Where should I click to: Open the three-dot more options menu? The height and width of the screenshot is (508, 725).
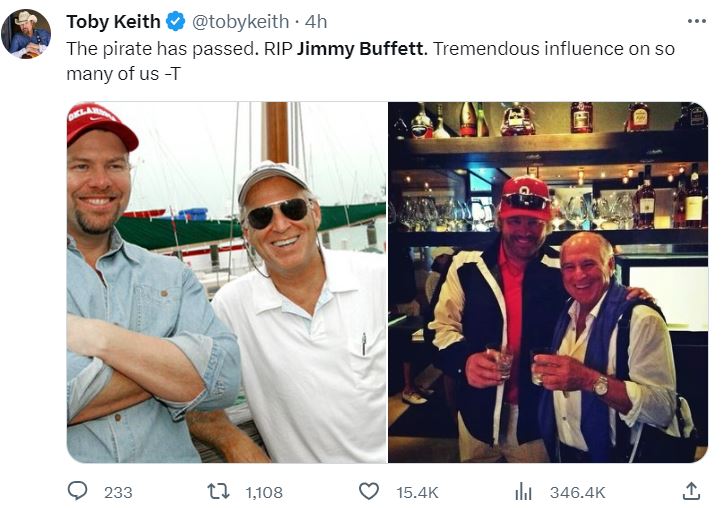[697, 21]
